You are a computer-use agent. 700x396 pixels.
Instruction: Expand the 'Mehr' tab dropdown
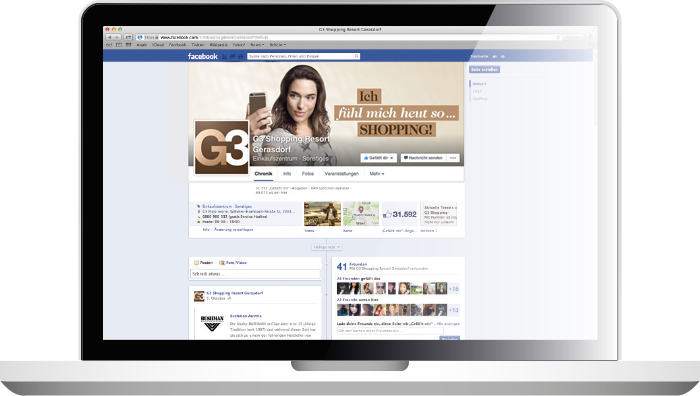(377, 174)
